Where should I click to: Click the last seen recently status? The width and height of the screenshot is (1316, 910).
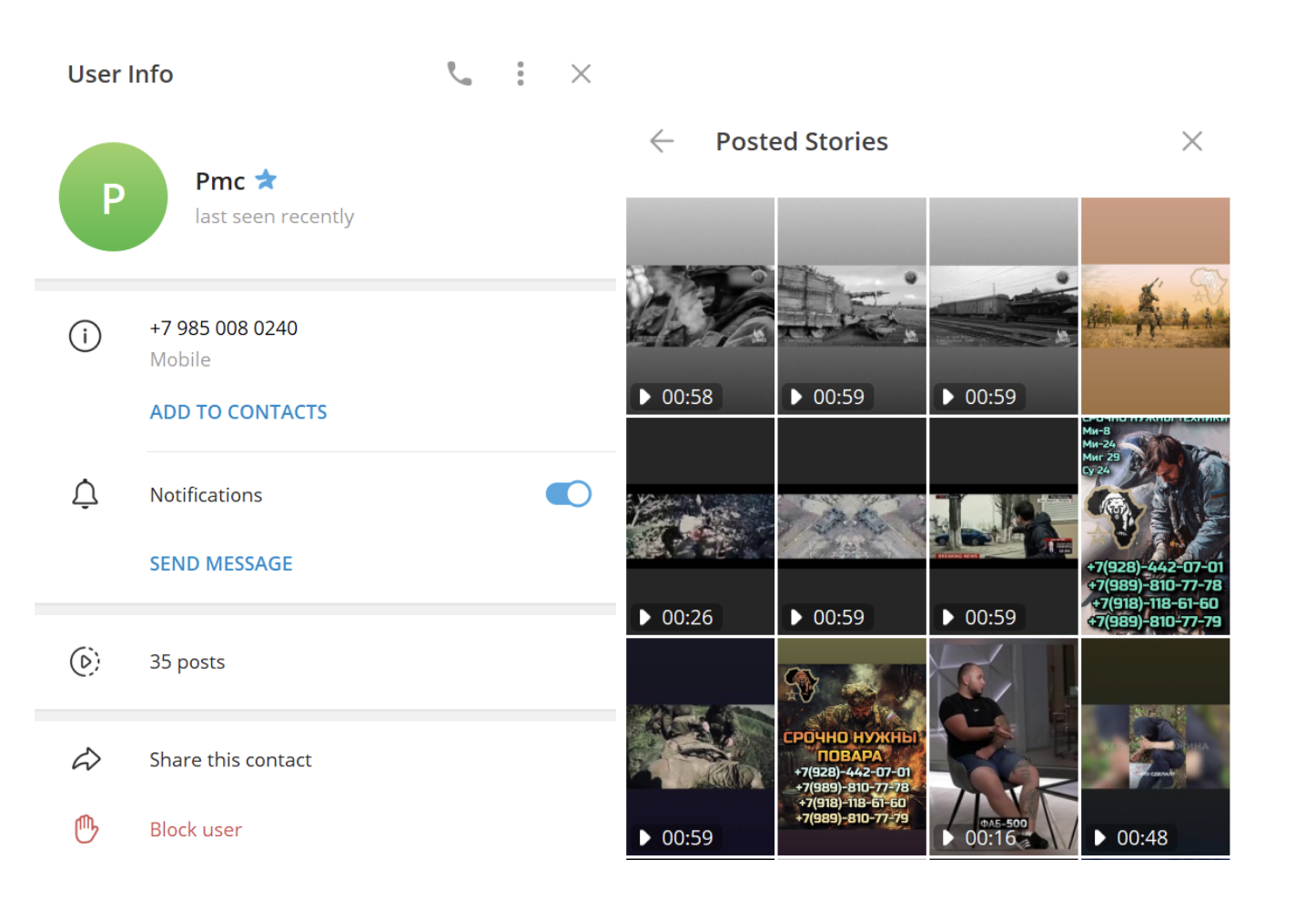pyautogui.click(x=275, y=217)
